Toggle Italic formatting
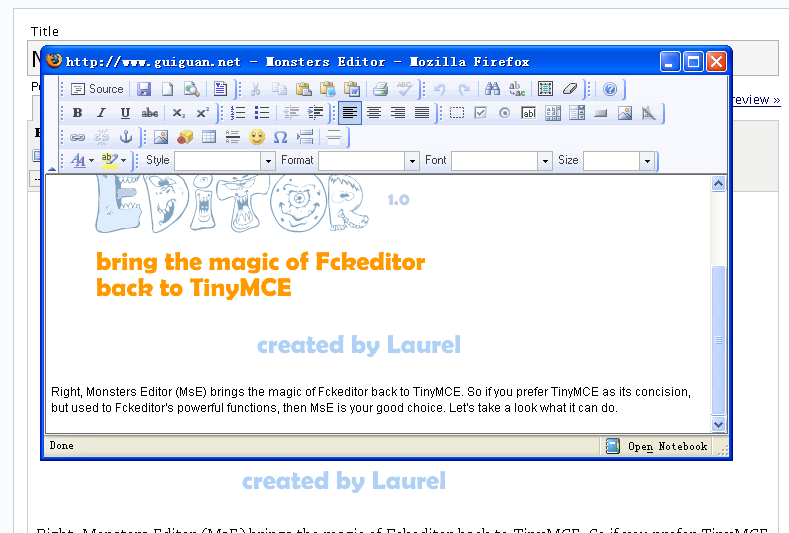This screenshot has width=789, height=533. tap(101, 113)
